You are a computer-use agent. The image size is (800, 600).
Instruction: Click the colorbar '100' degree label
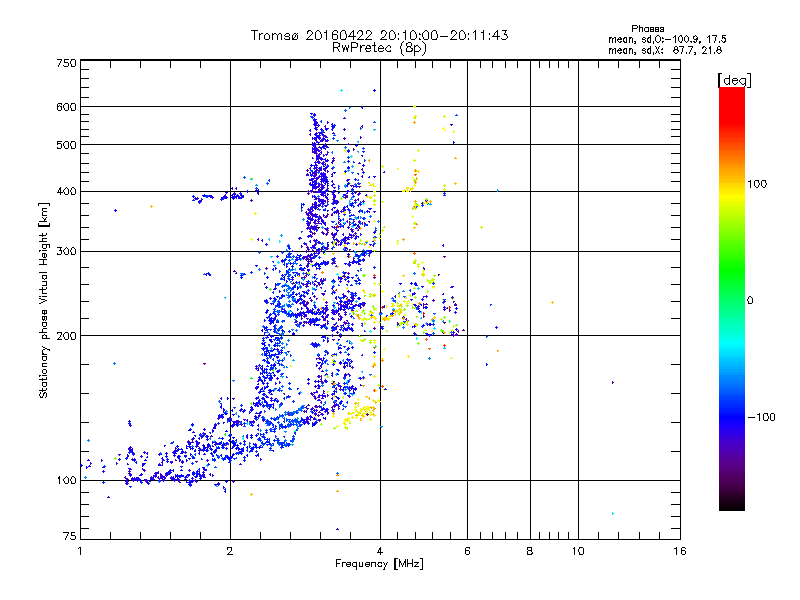(757, 184)
